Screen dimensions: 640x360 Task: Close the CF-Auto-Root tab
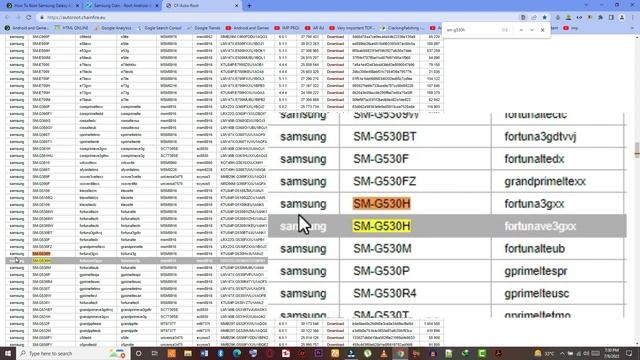237,6
